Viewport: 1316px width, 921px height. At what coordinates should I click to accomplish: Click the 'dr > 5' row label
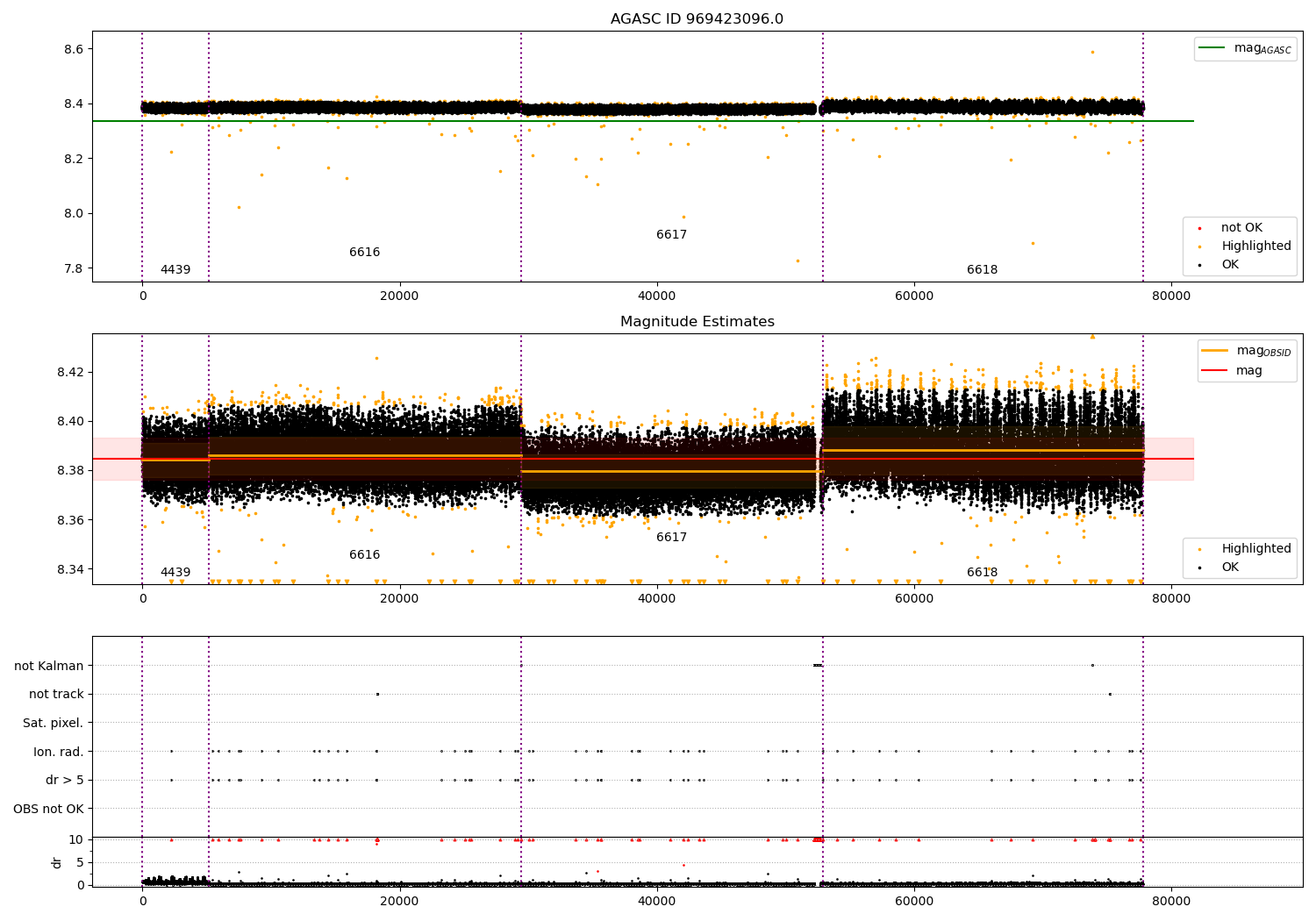[x=65, y=781]
